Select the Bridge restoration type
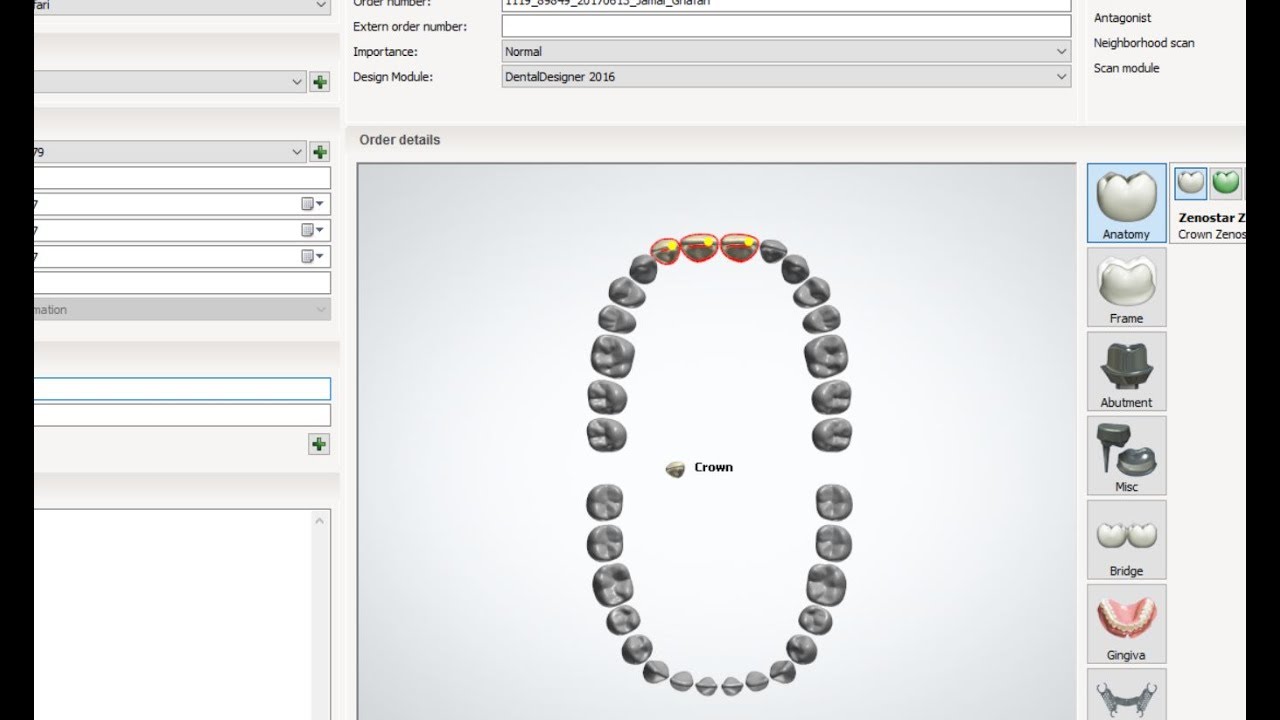 pos(1126,539)
